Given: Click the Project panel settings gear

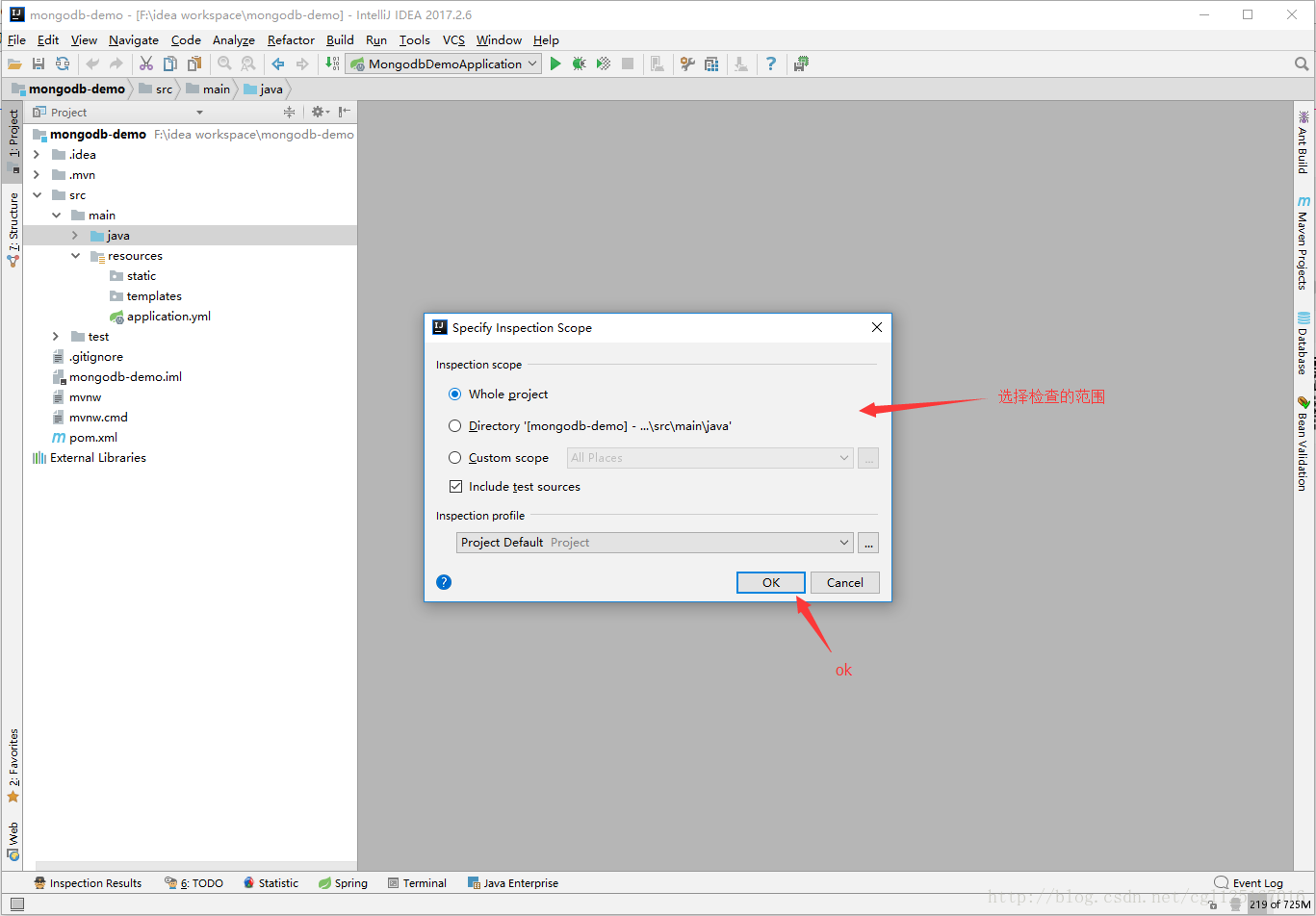Looking at the screenshot, I should (x=318, y=113).
